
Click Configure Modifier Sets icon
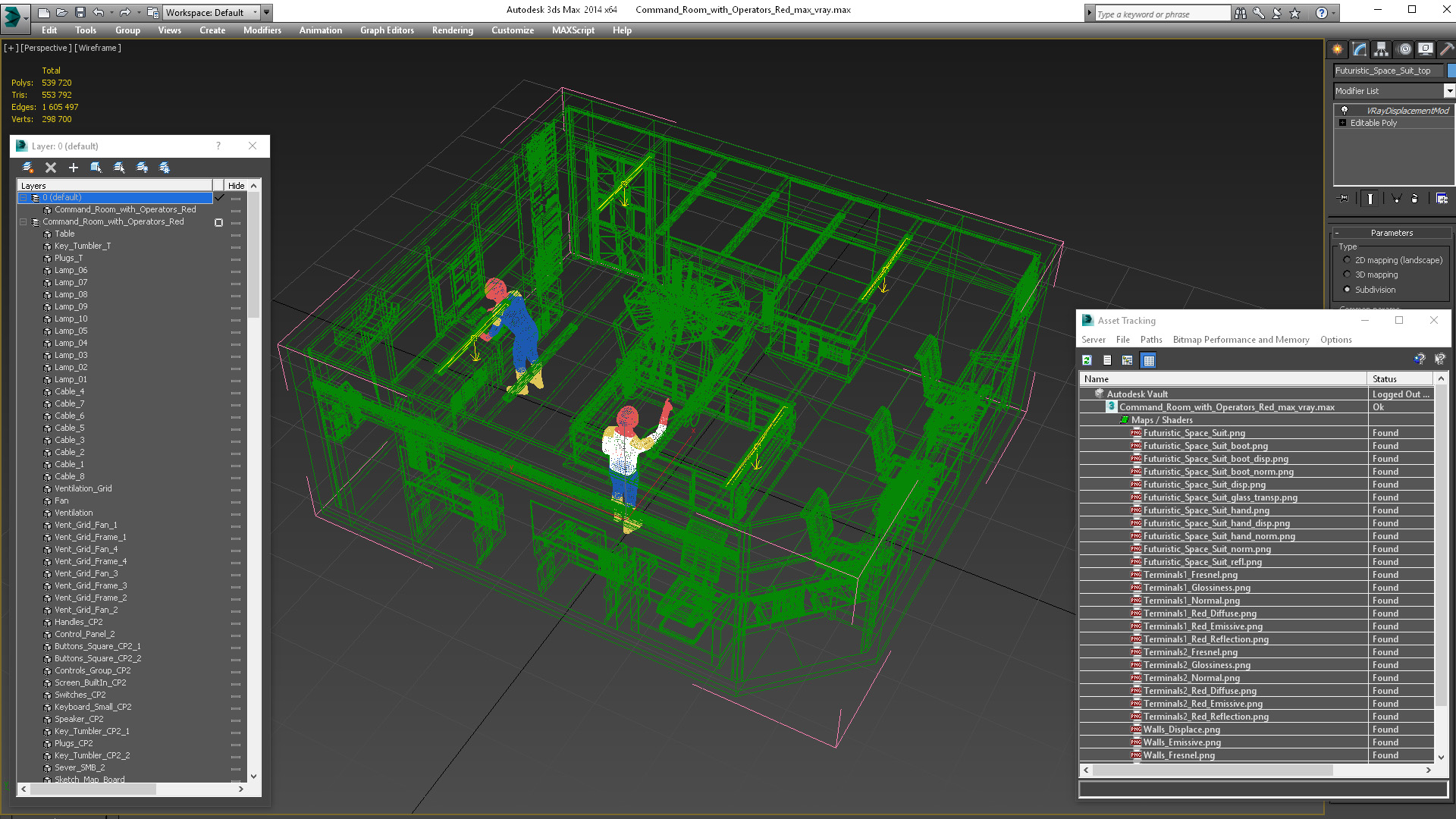1442,199
